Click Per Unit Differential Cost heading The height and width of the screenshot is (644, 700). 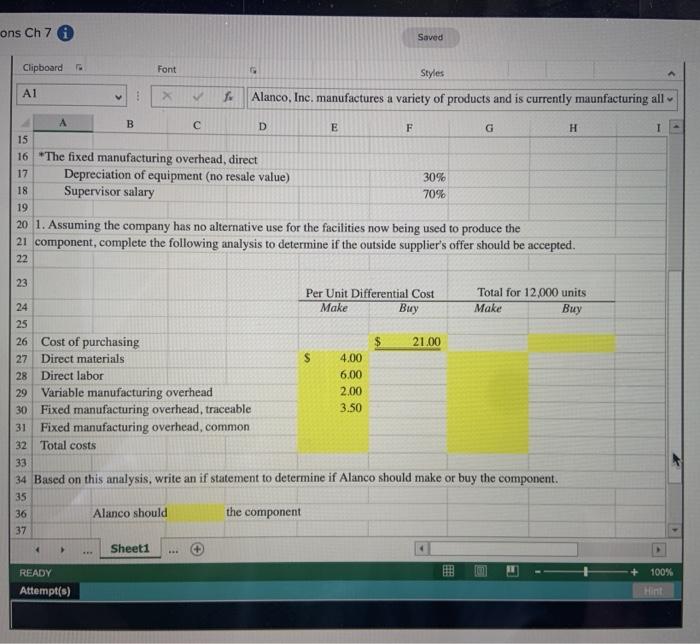click(370, 294)
